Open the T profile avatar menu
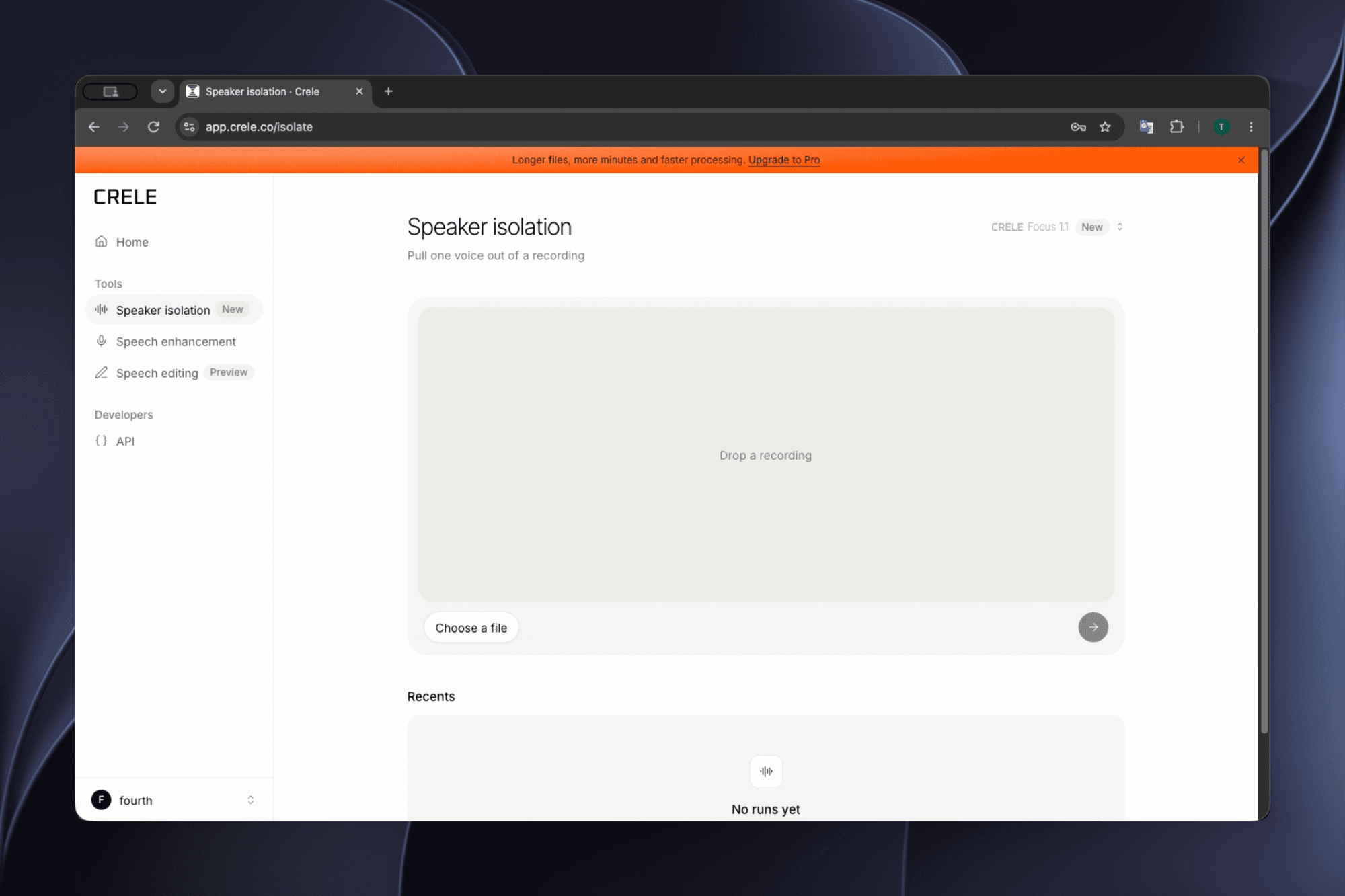The height and width of the screenshot is (896, 1345). point(1221,127)
